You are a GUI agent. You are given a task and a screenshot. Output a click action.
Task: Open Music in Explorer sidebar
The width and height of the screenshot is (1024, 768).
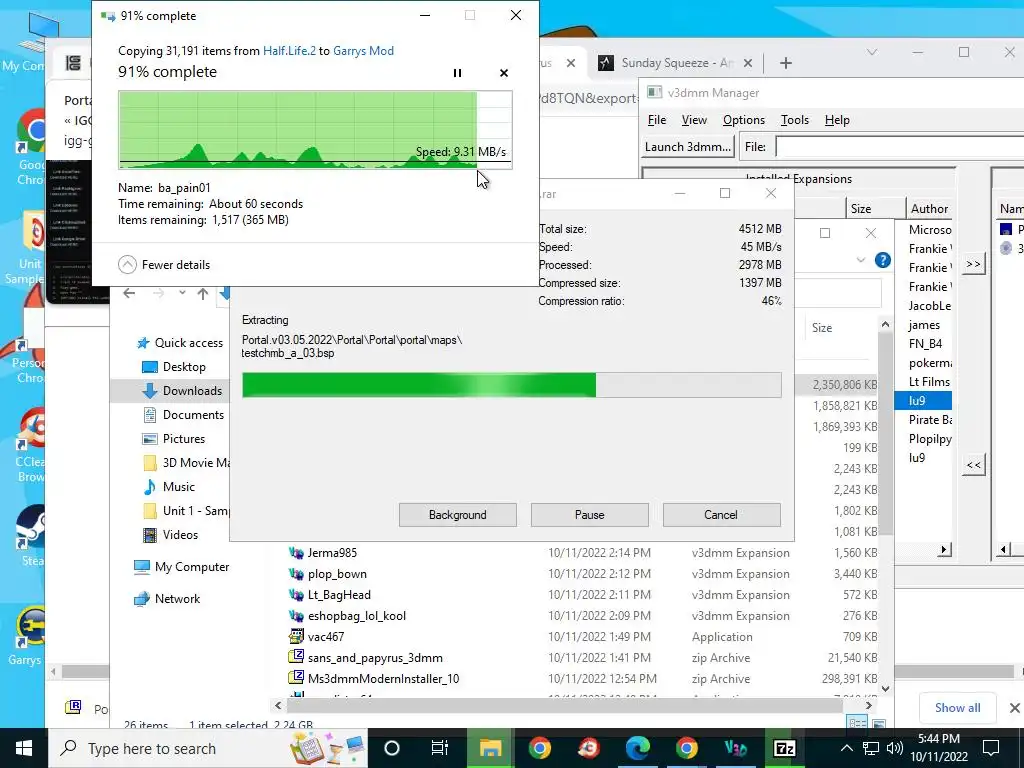[170, 487]
